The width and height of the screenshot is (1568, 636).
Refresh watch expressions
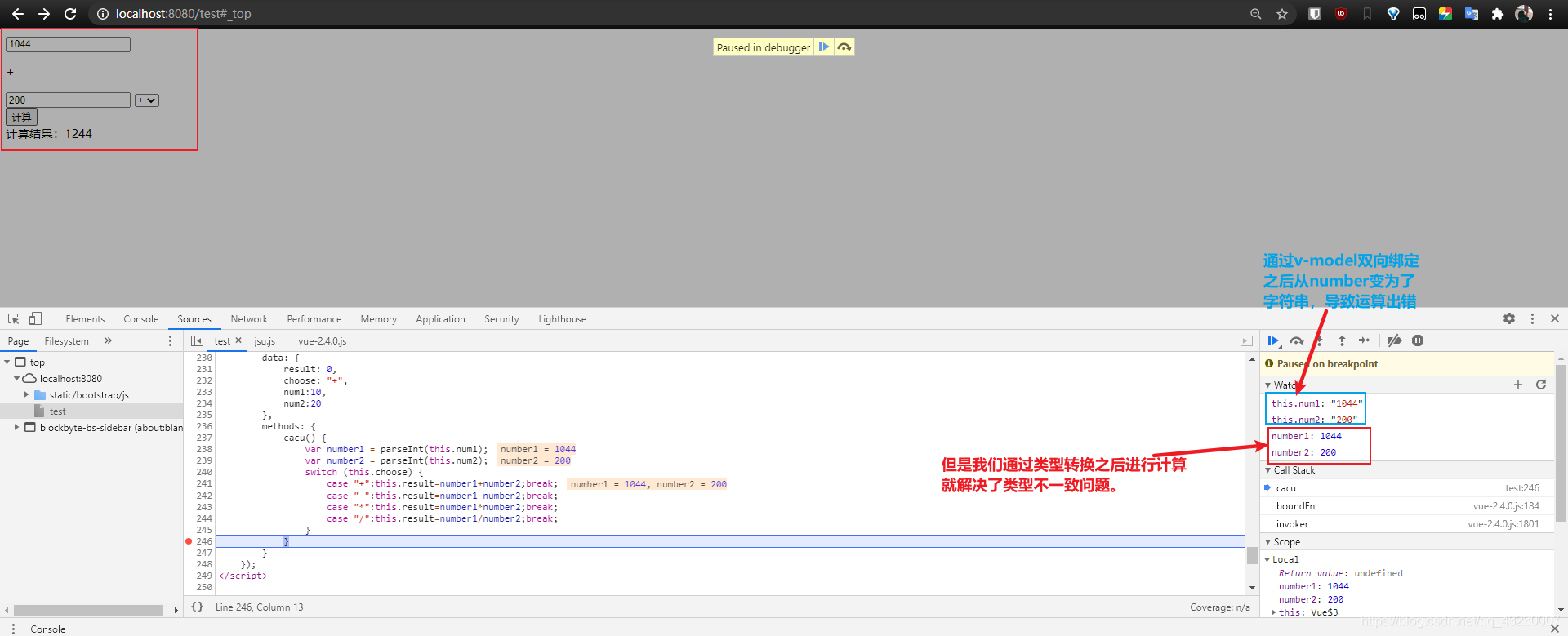point(1541,385)
